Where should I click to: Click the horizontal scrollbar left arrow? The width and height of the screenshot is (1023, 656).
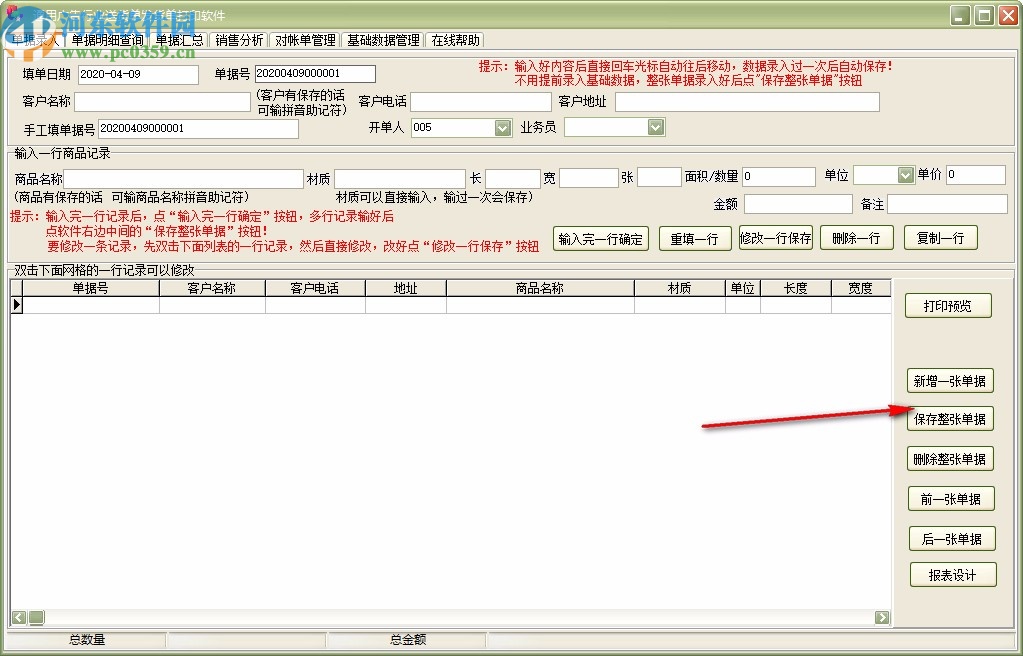pyautogui.click(x=19, y=617)
